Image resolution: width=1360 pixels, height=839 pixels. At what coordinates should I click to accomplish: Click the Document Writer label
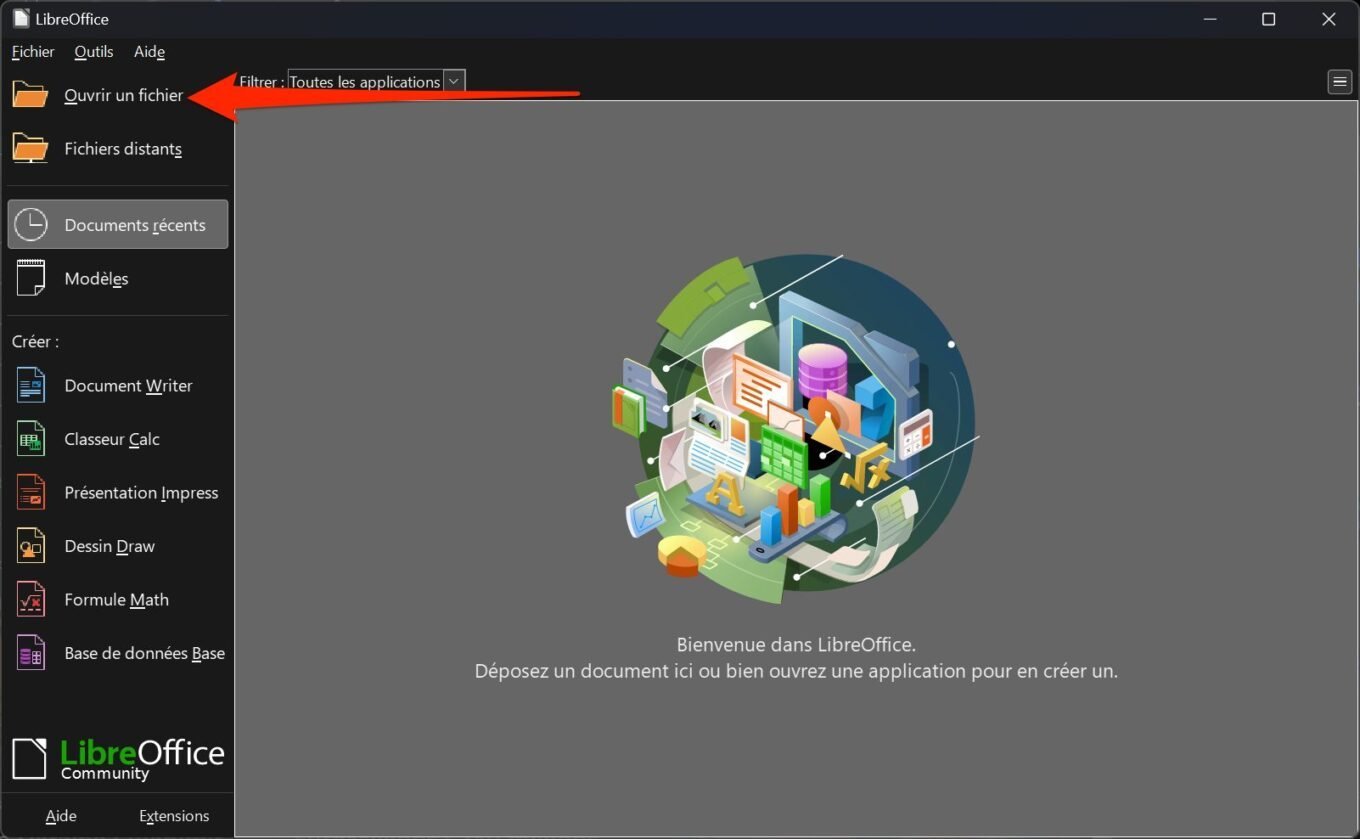click(128, 385)
